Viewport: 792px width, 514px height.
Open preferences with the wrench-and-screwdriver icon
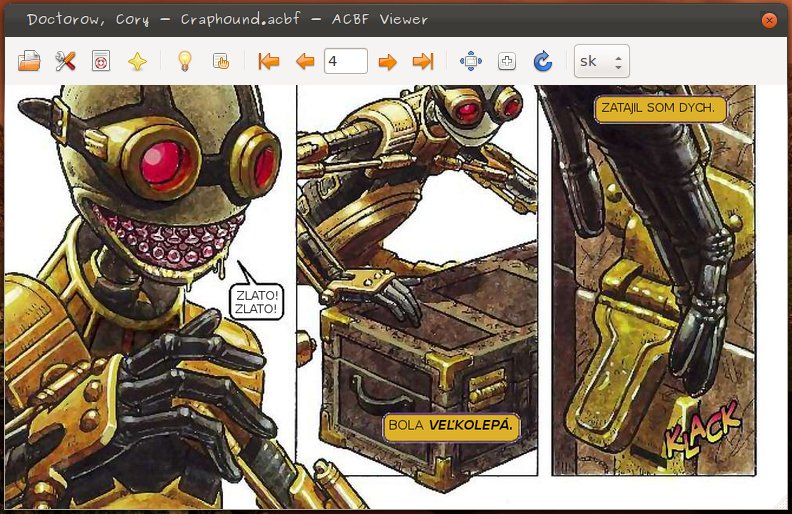point(65,61)
